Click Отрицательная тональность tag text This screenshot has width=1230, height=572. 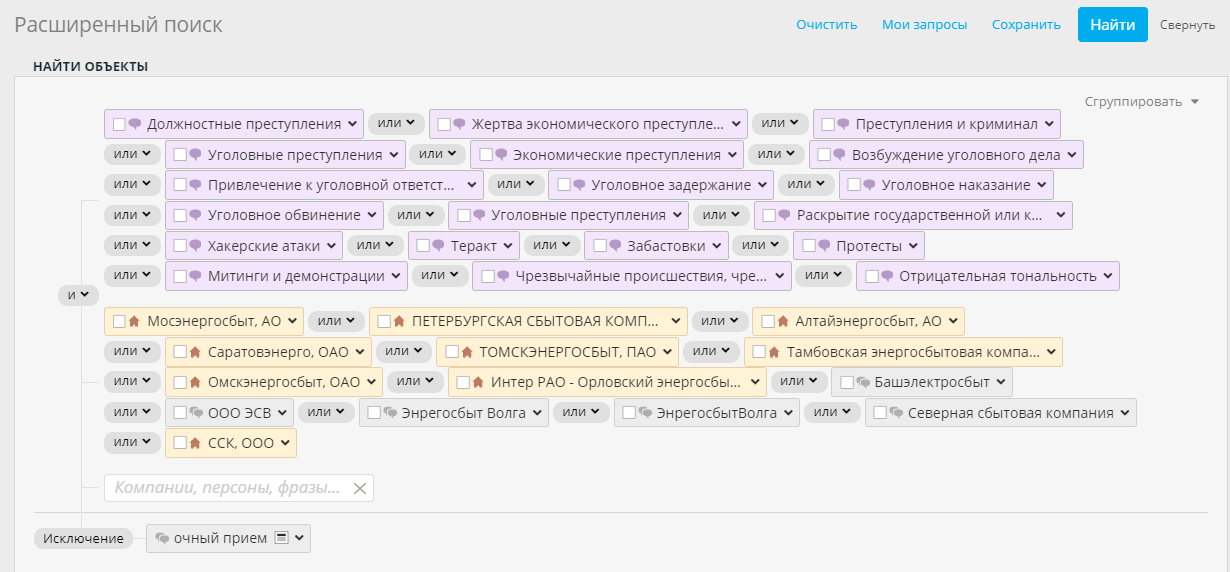(998, 276)
